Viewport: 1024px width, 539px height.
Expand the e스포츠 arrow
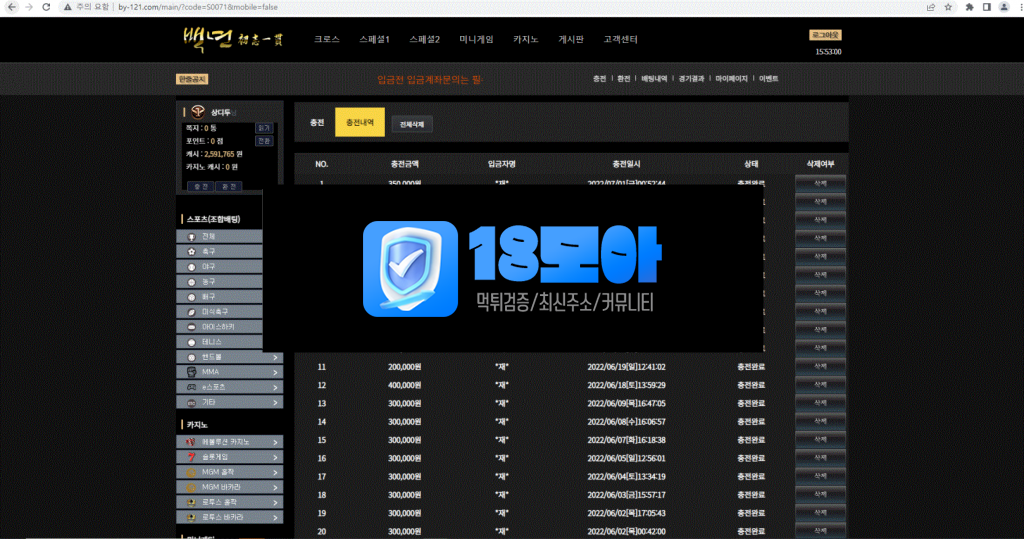[275, 387]
